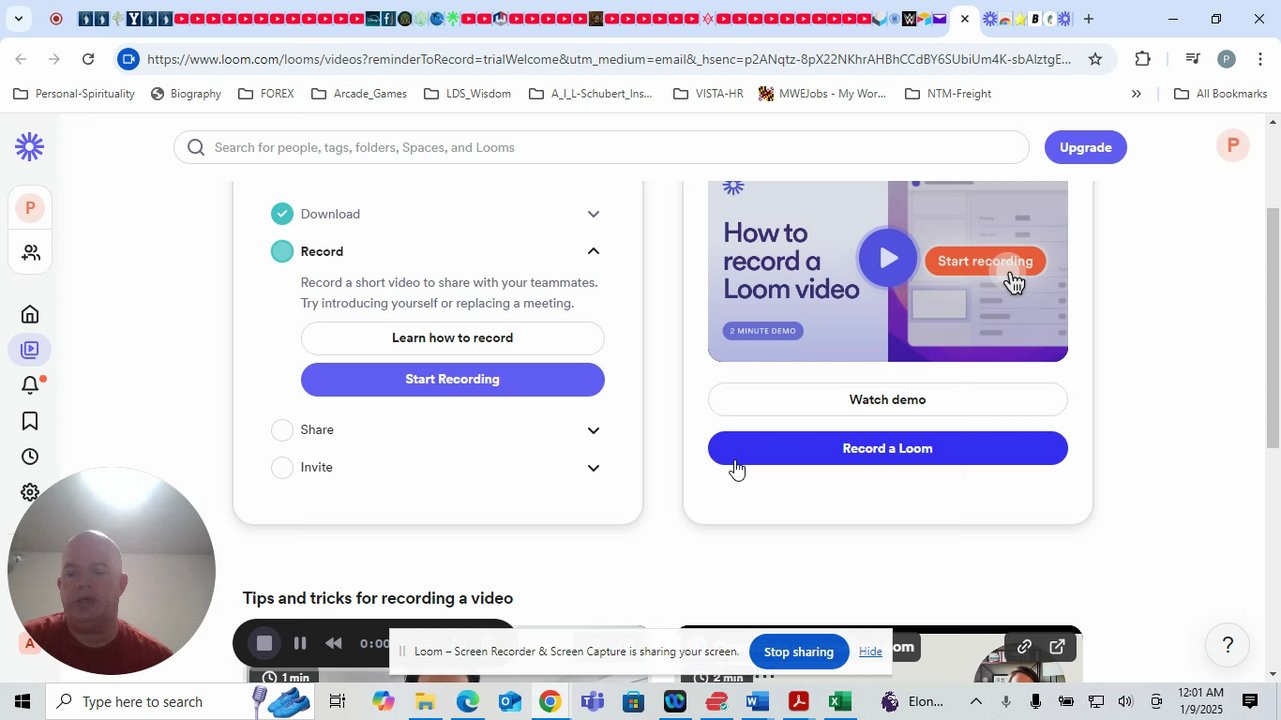Image resolution: width=1281 pixels, height=720 pixels.
Task: Open the Personal-Spirituality bookmarks folder
Action: click(x=73, y=94)
